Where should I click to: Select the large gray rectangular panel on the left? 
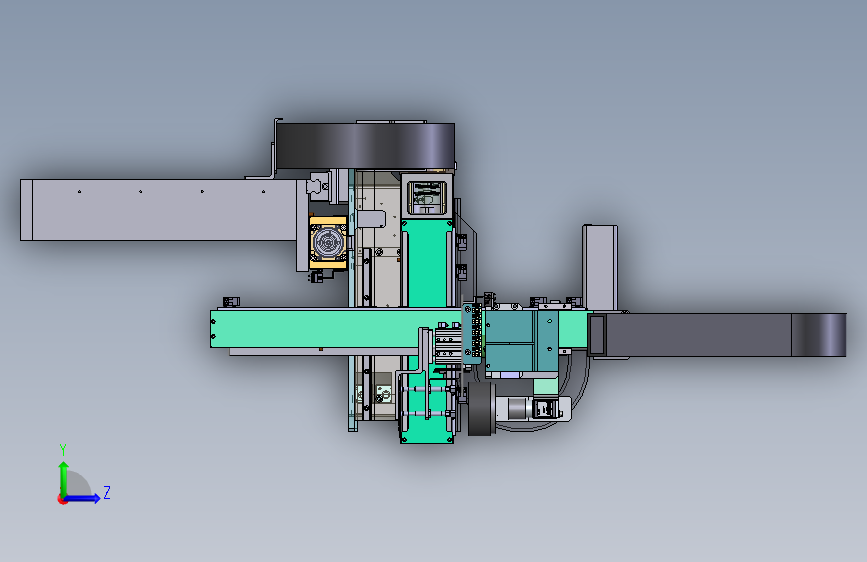(x=164, y=210)
